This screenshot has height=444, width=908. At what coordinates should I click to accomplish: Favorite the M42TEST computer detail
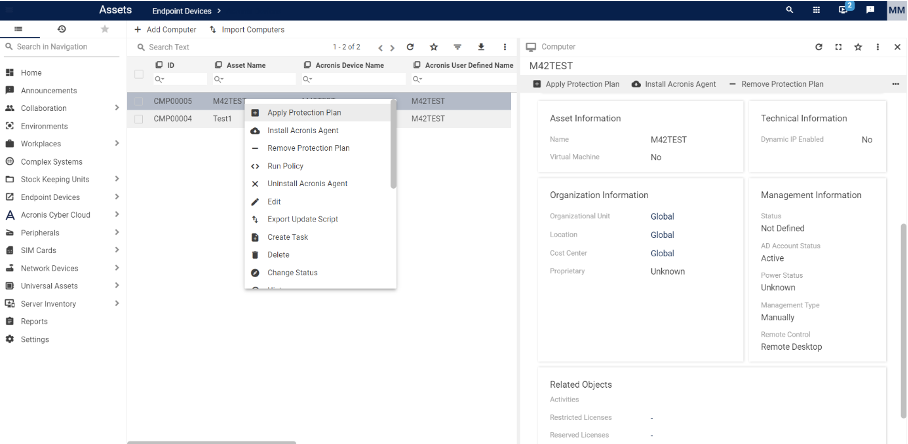click(858, 47)
